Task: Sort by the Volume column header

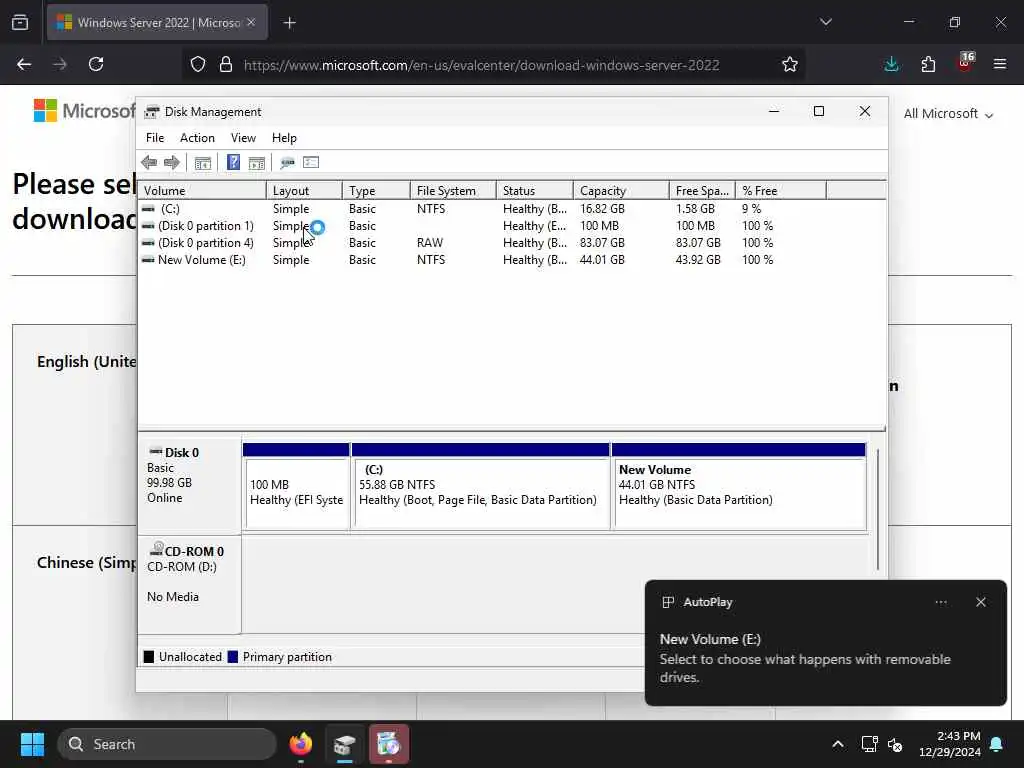Action: point(202,191)
